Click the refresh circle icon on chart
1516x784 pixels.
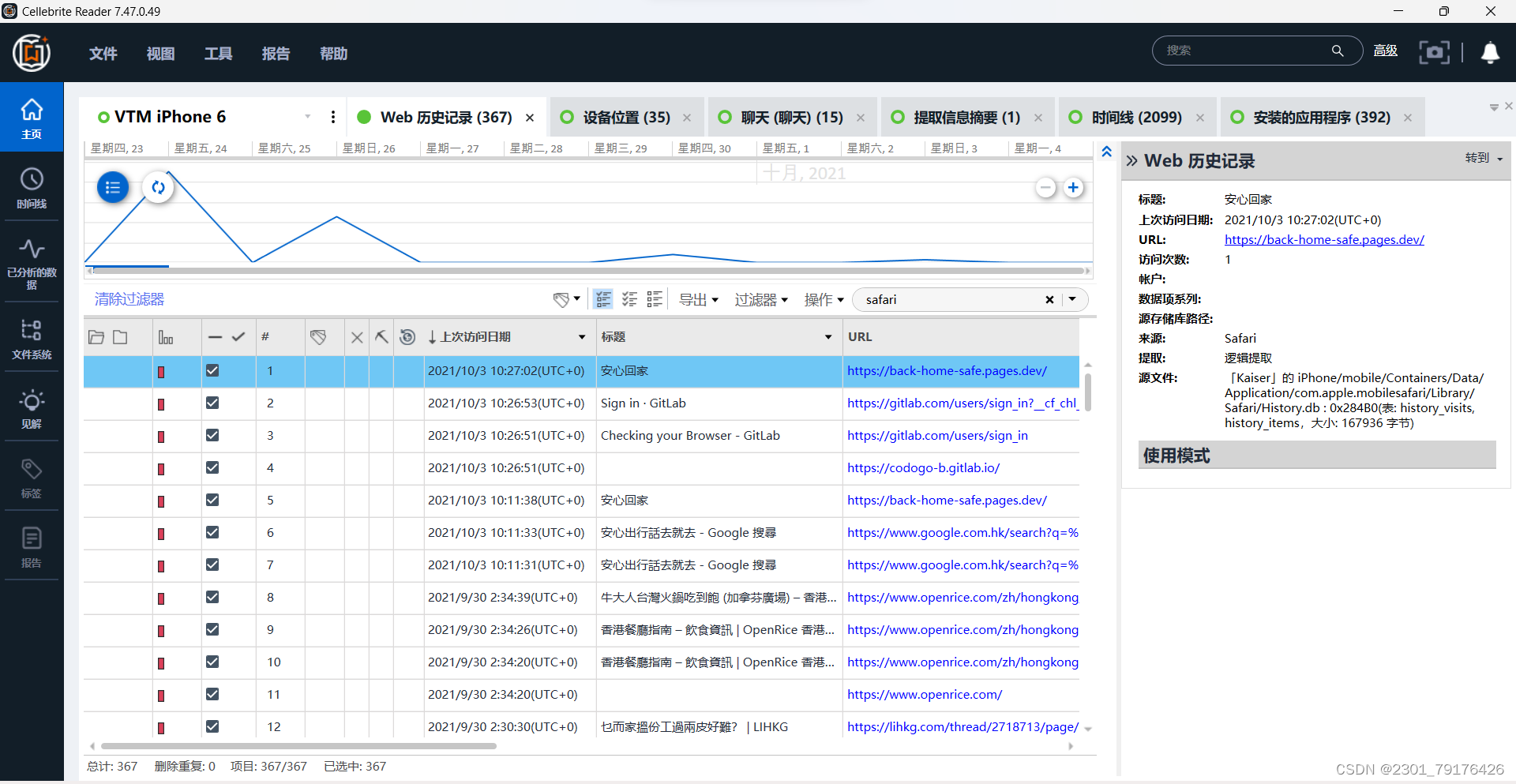point(159,187)
